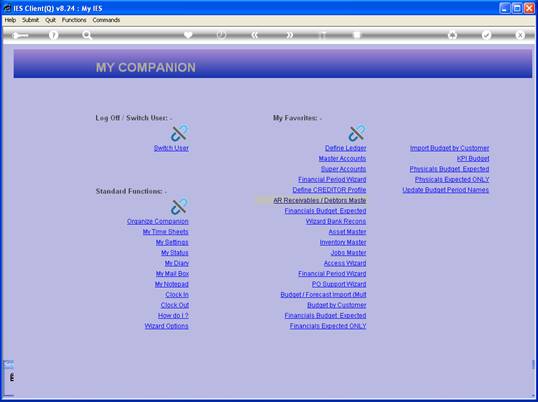Click the heart favorites toolbar icon
Viewport: 538px width, 402px height.
click(188, 35)
